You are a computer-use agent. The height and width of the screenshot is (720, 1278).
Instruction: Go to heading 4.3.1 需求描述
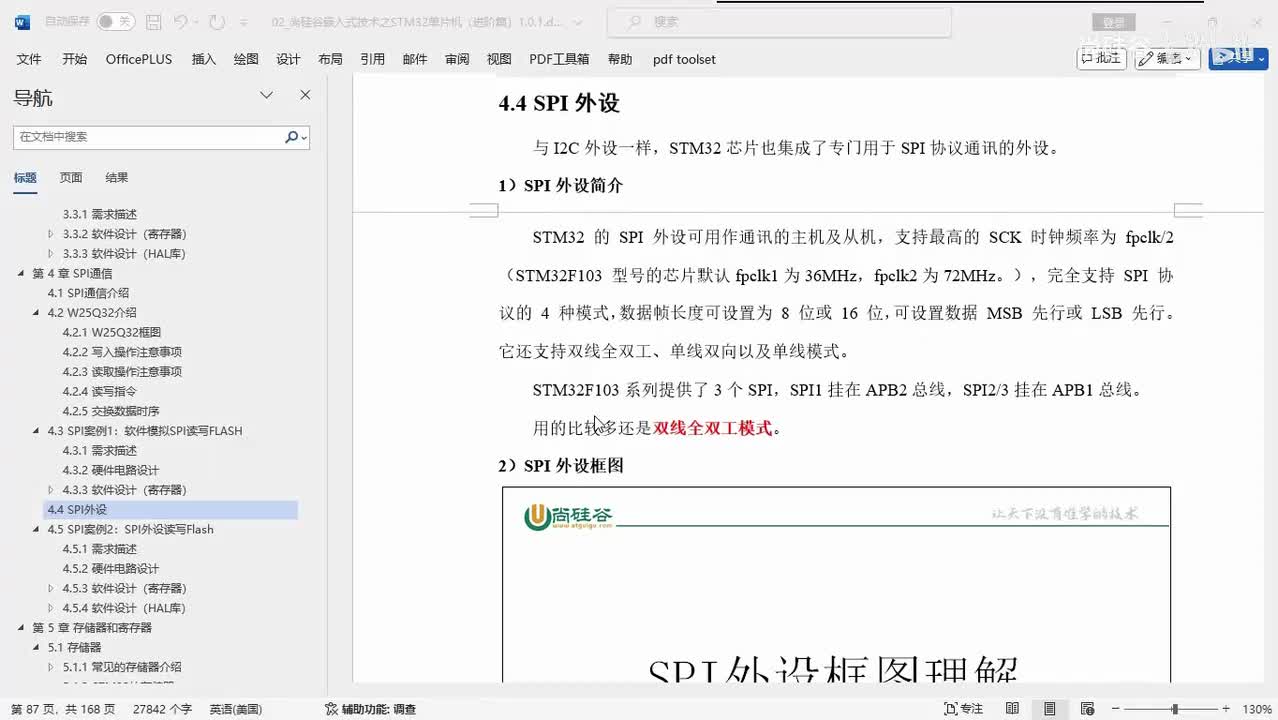[x=100, y=450]
